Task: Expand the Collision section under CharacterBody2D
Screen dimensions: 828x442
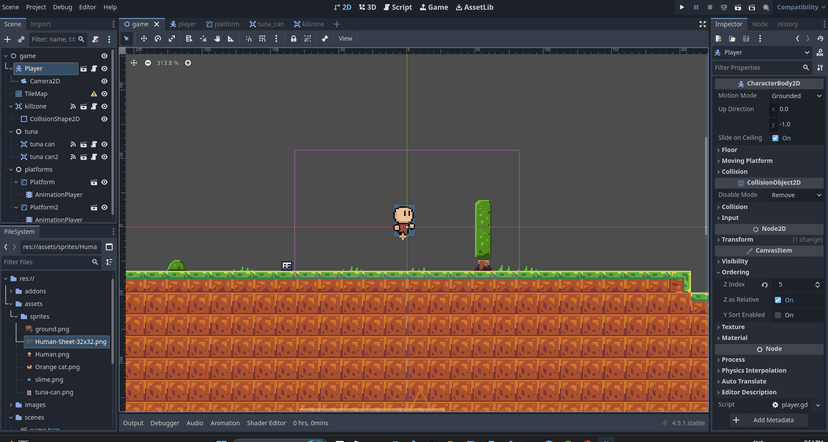Action: point(735,171)
